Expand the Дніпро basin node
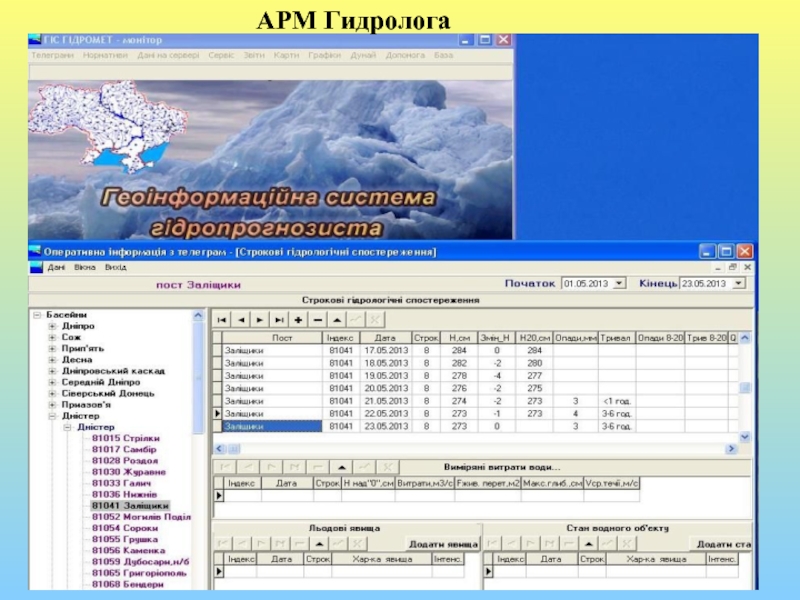This screenshot has height=600, width=800. (51, 326)
